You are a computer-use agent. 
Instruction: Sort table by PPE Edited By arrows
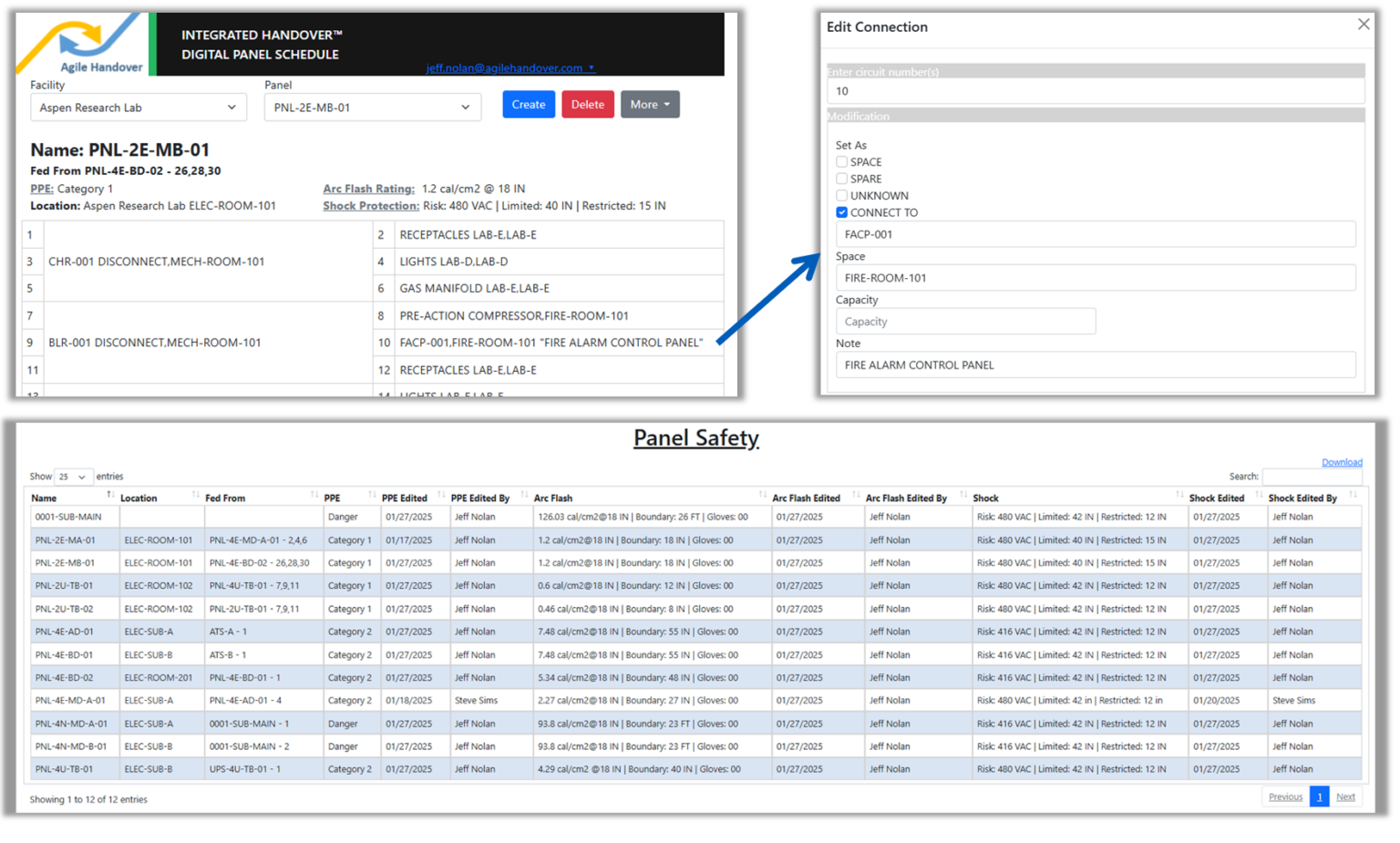[524, 495]
